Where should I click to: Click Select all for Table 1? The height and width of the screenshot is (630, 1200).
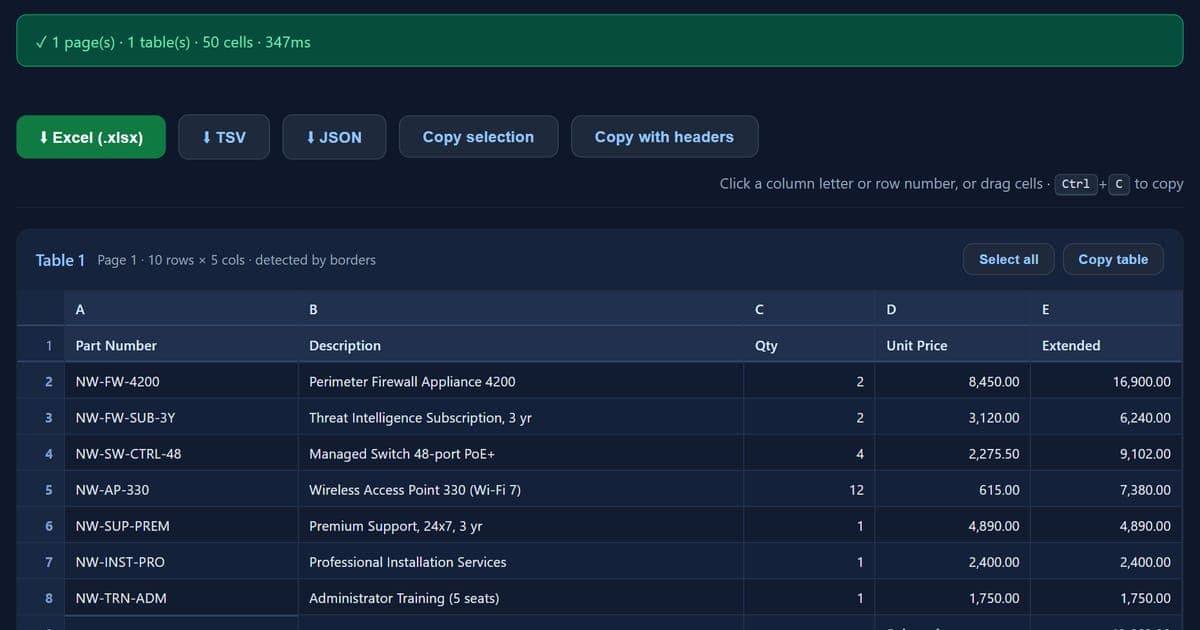coord(1008,259)
